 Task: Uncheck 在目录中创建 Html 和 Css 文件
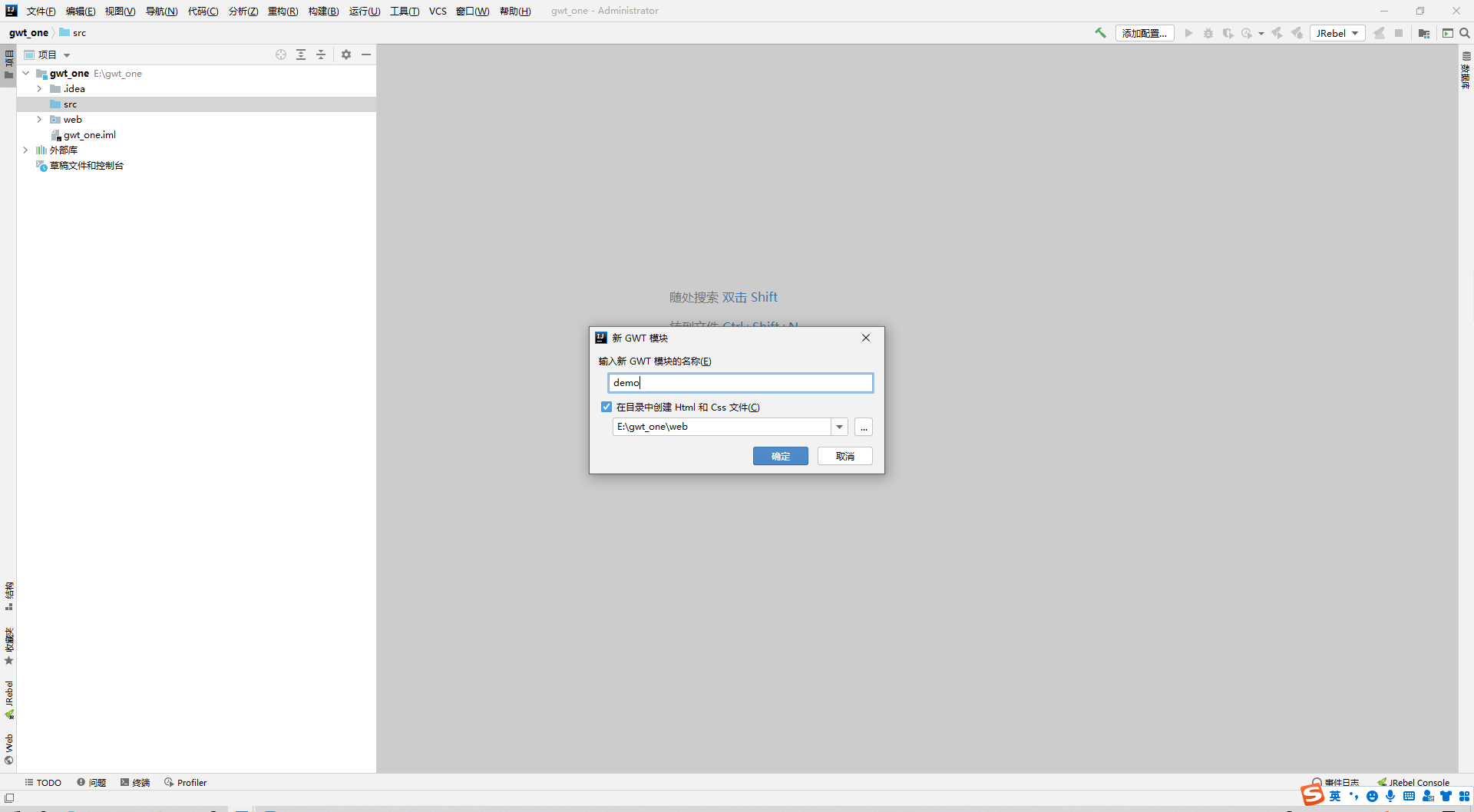606,407
